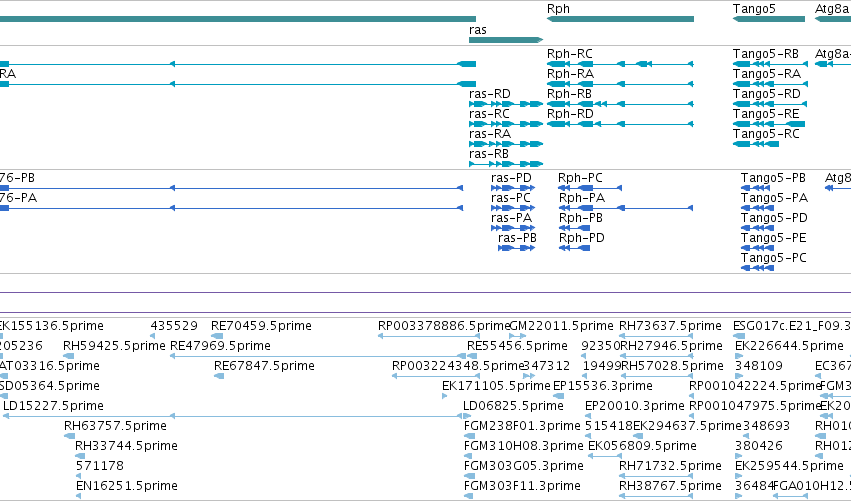Click EST EK294637.5prime
Viewport: 851px width, 501px height.
(687, 426)
